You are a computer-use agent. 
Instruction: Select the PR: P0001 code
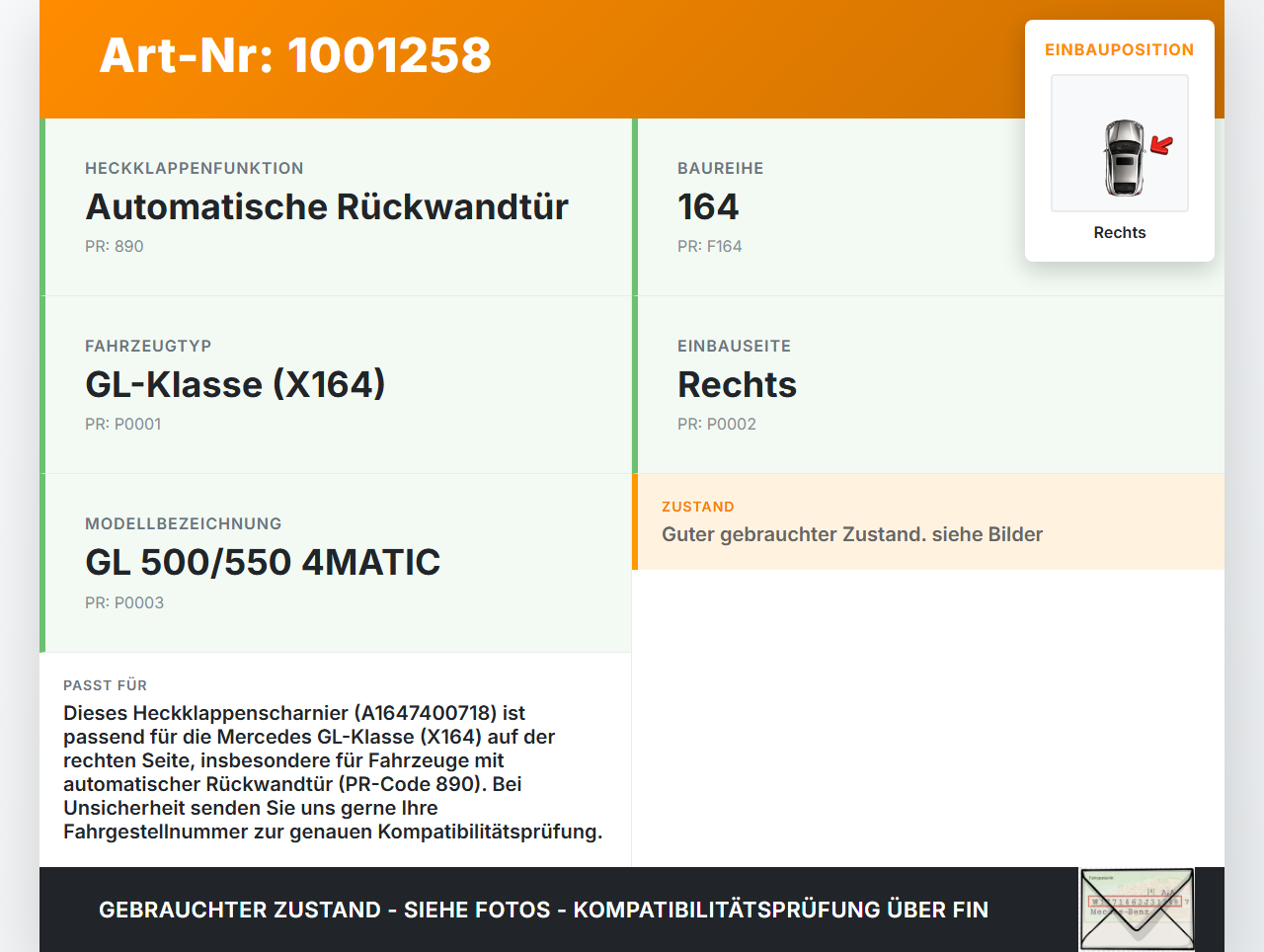coord(123,424)
